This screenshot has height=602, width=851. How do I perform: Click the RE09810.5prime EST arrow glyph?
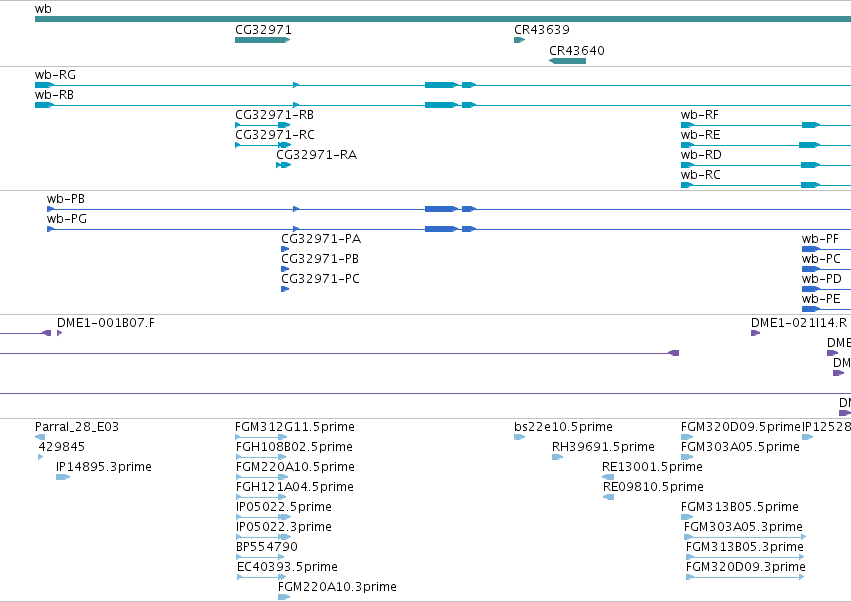608,497
